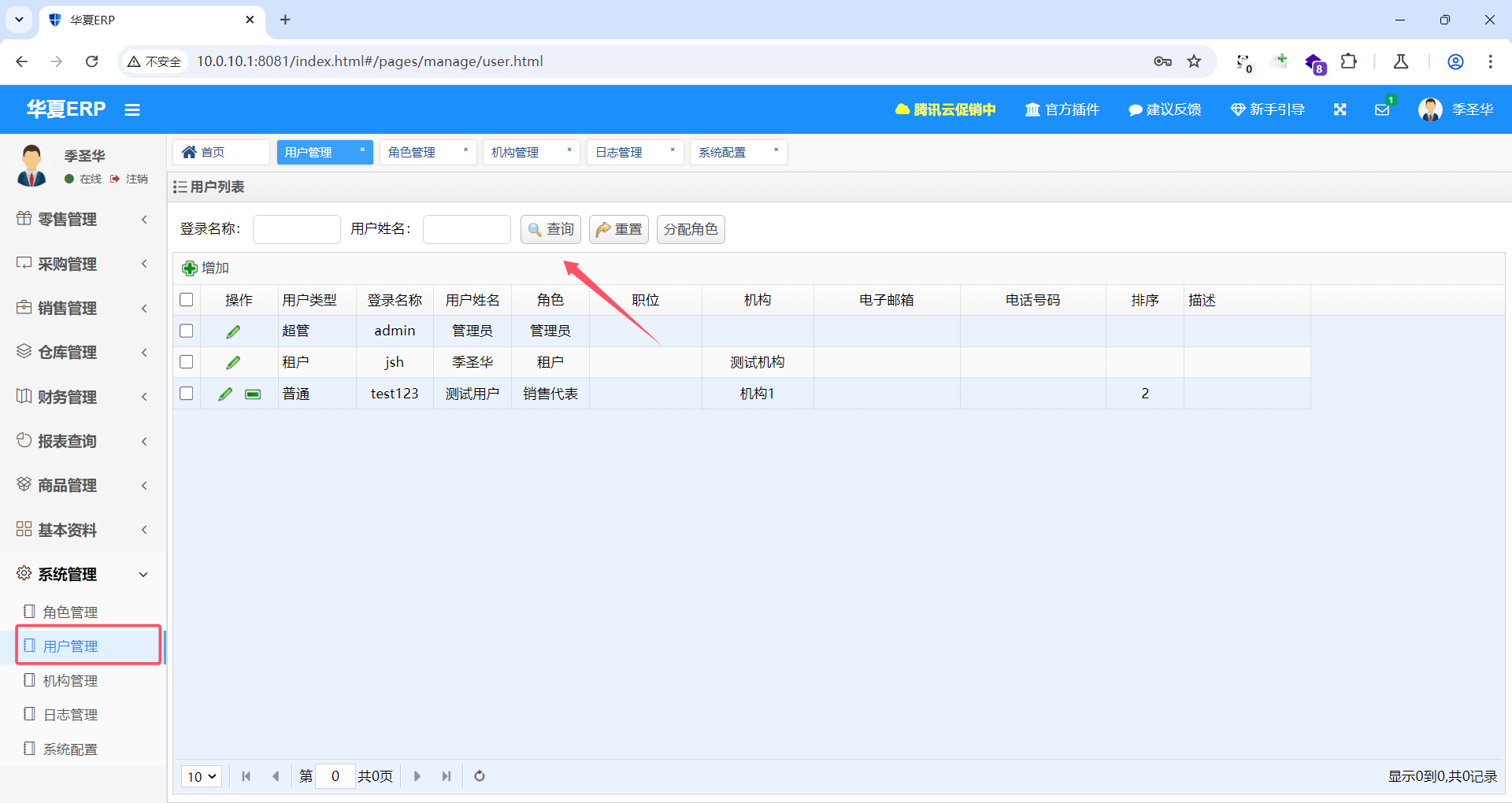Open 机构管理 in sidebar tree
This screenshot has height=803, width=1512.
click(70, 680)
